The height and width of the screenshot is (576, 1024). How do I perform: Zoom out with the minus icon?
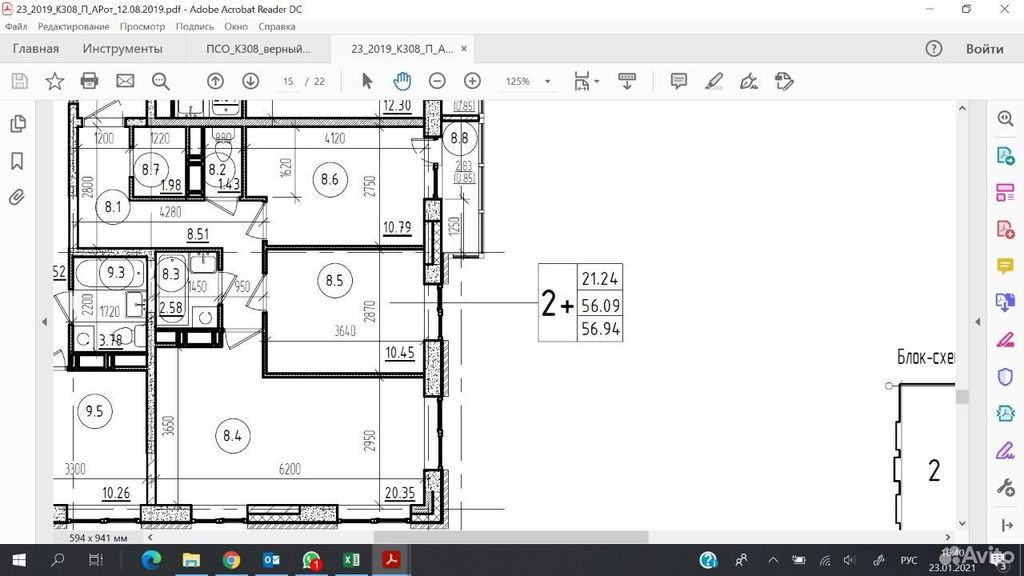tap(437, 81)
